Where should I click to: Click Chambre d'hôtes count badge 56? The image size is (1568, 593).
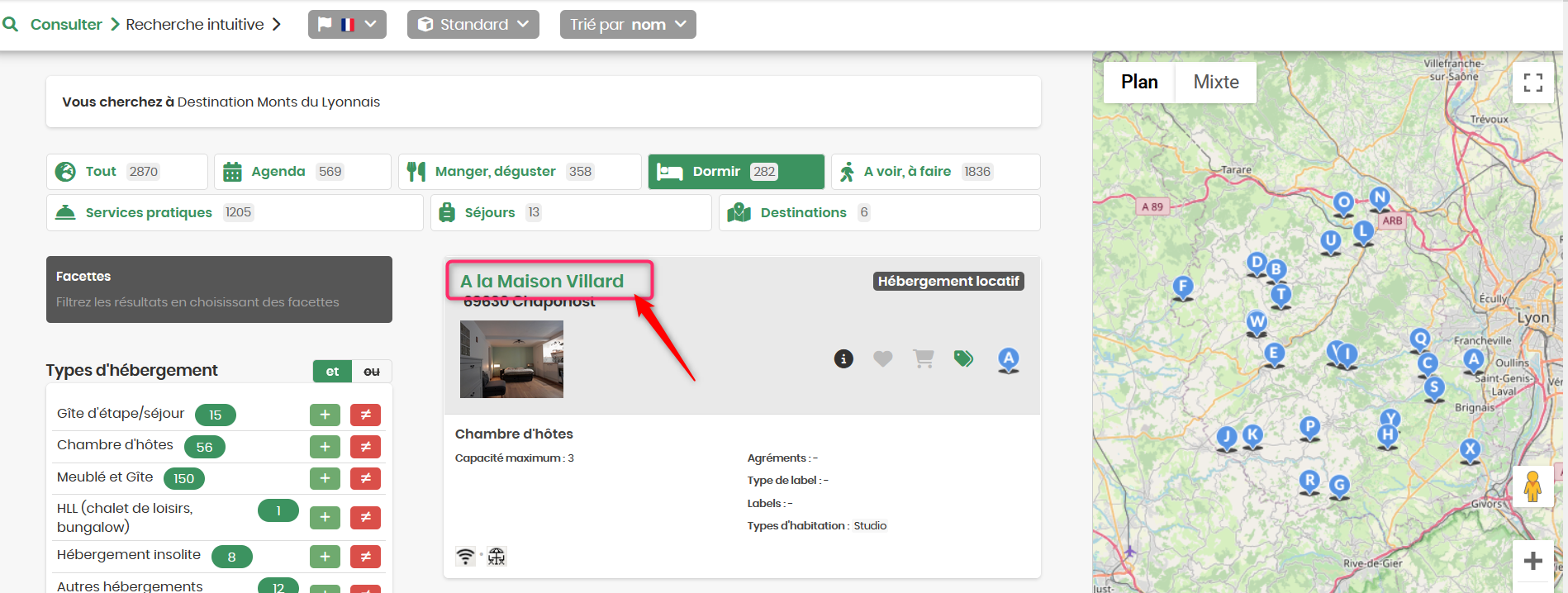(205, 447)
